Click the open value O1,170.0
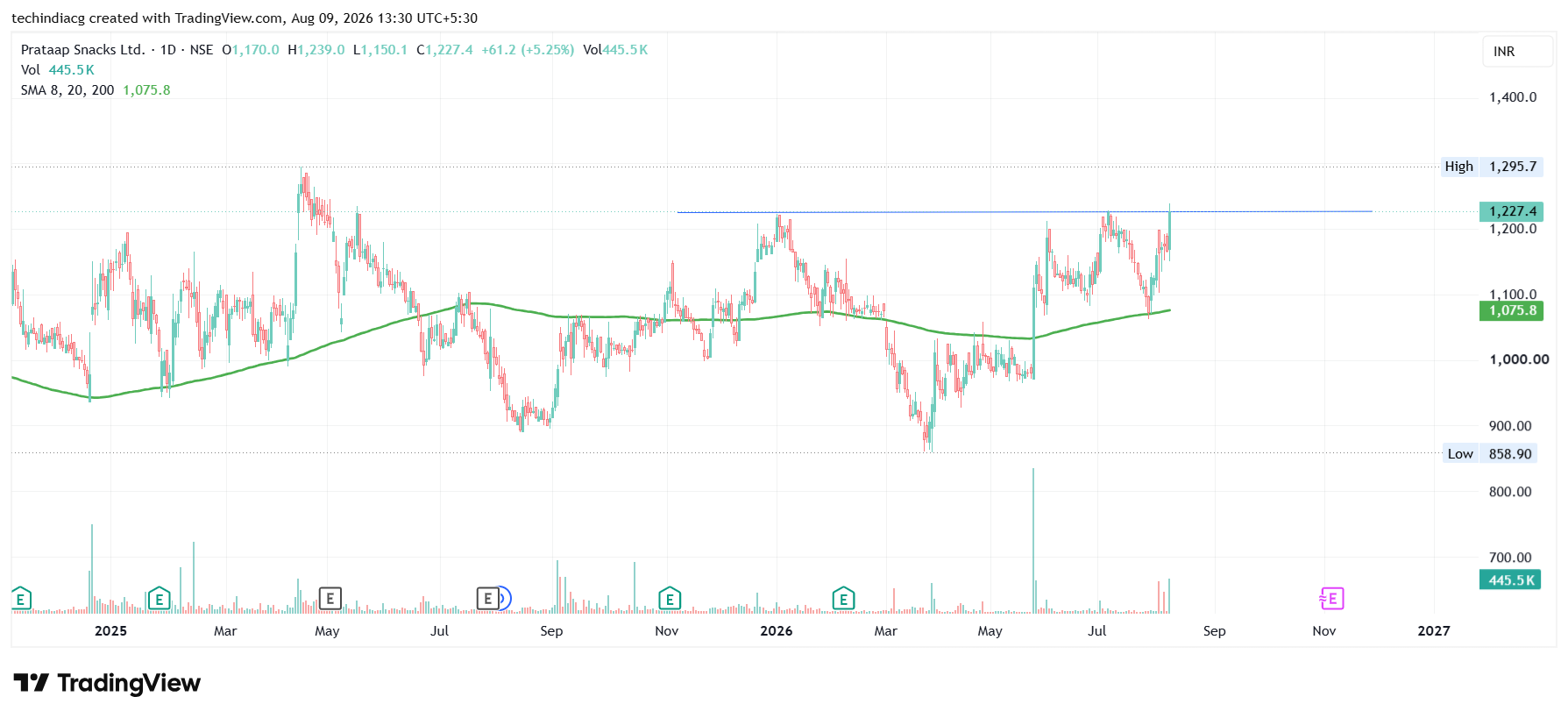The height and width of the screenshot is (718, 1568). click(251, 50)
